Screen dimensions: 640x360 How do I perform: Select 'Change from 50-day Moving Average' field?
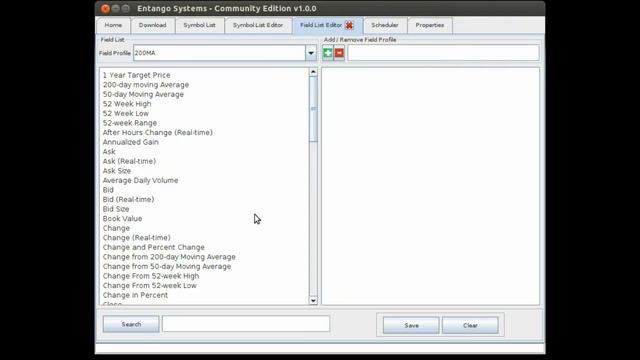[167, 267]
